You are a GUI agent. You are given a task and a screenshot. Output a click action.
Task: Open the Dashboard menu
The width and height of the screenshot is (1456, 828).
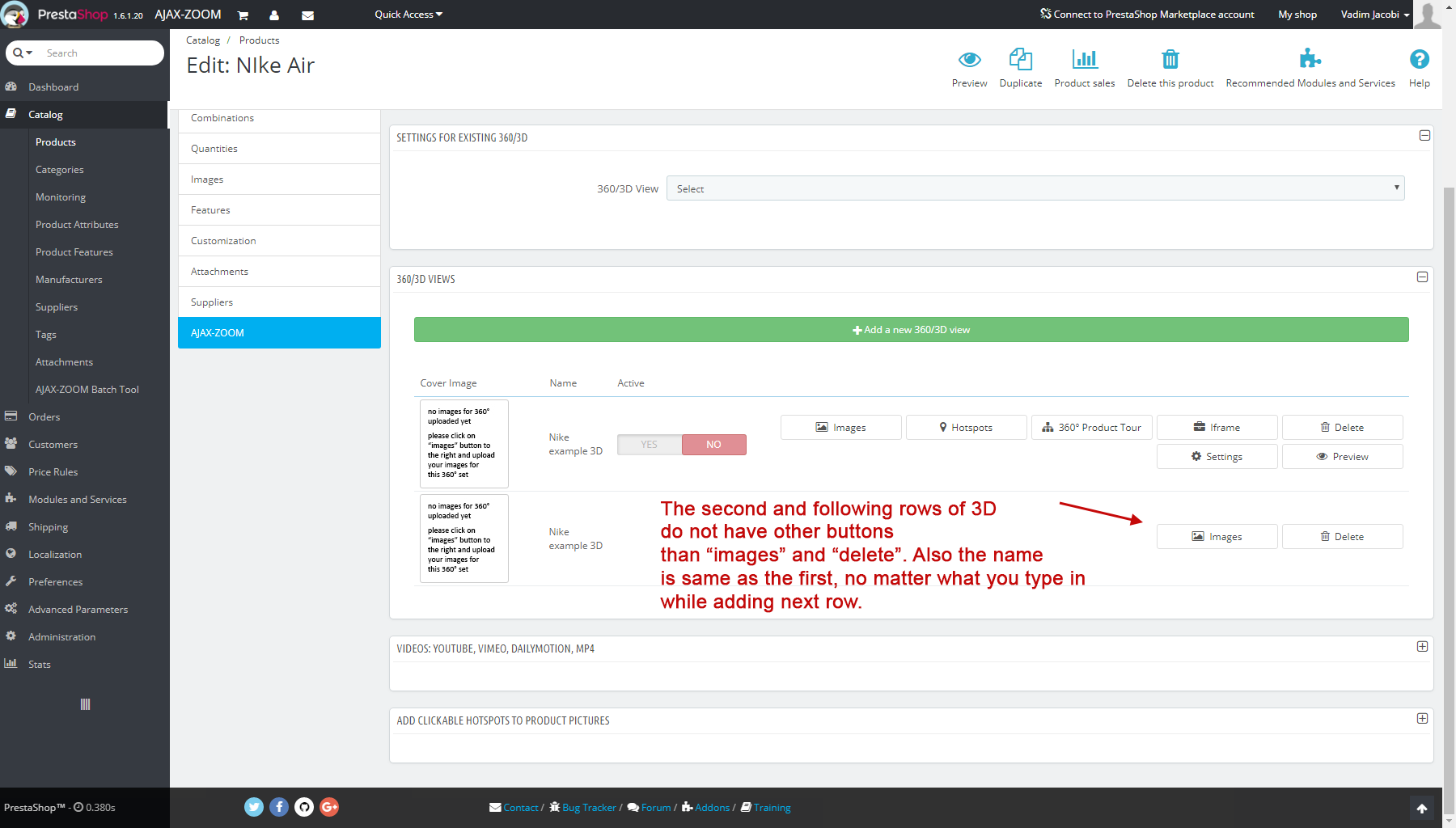click(x=84, y=87)
